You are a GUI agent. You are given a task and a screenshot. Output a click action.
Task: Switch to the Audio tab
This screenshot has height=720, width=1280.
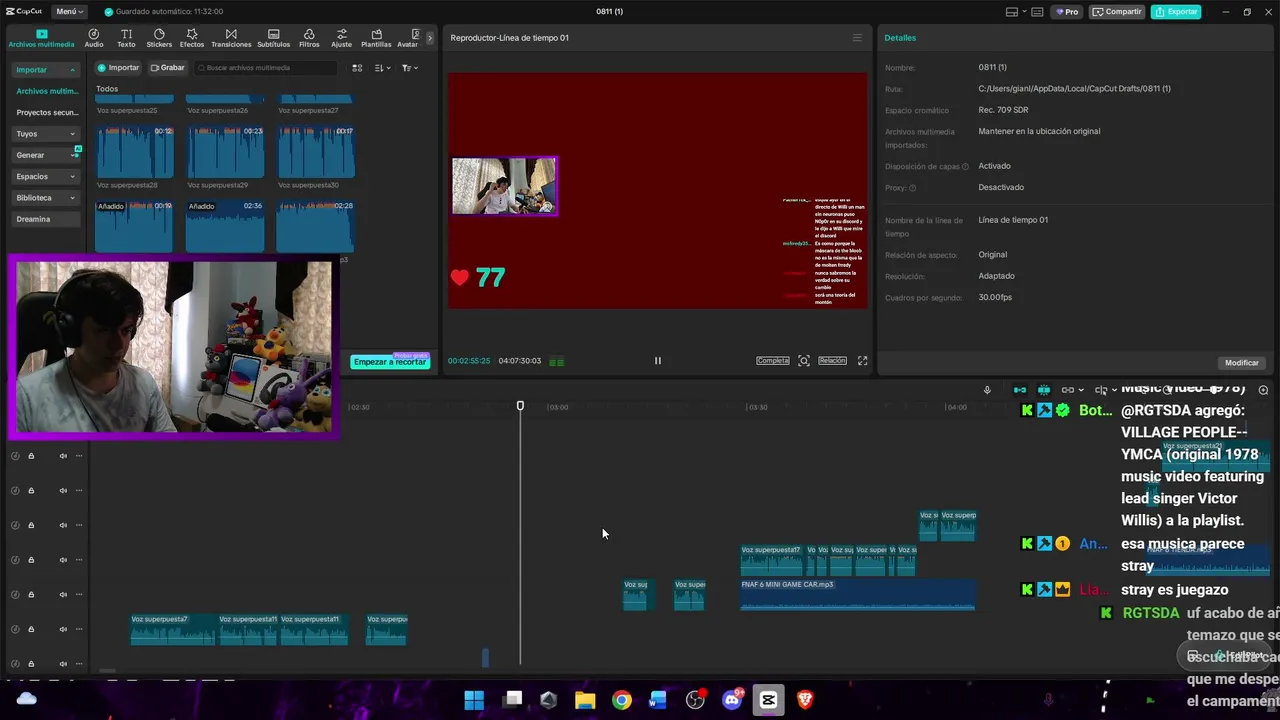pos(94,38)
